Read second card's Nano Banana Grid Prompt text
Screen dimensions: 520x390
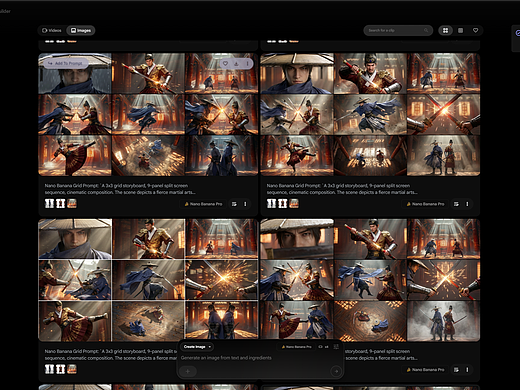pos(342,189)
